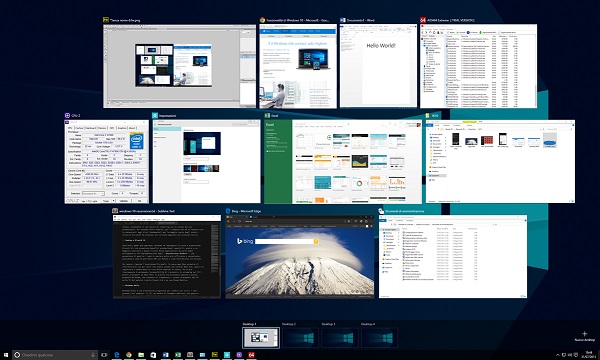The image size is (600, 360).
Task: Select the Excel window preview
Action: [343, 162]
